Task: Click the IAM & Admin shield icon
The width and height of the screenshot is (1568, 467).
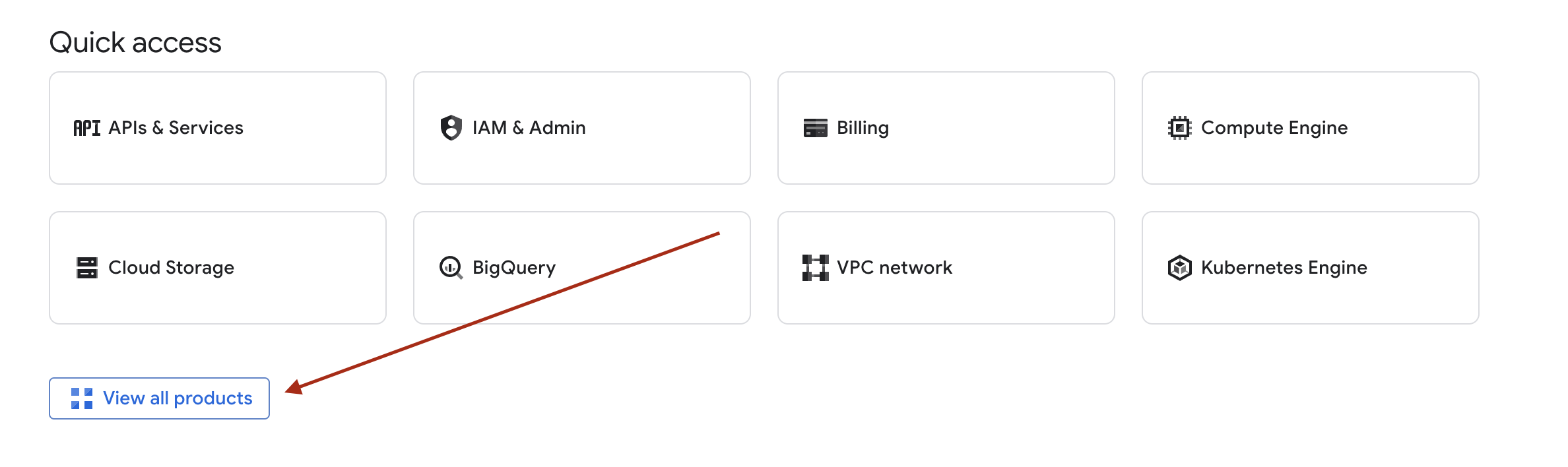Action: click(451, 128)
